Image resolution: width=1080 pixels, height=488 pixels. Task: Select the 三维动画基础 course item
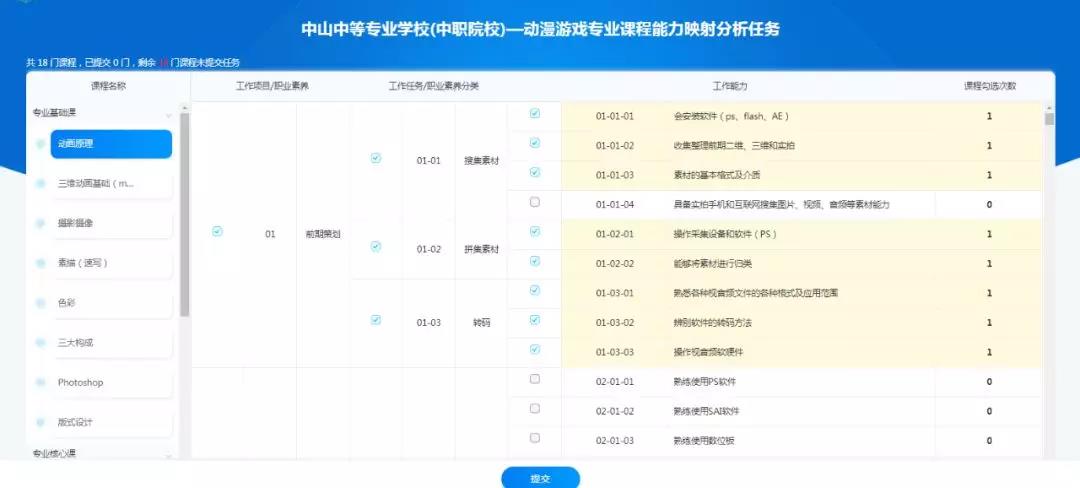click(x=112, y=184)
